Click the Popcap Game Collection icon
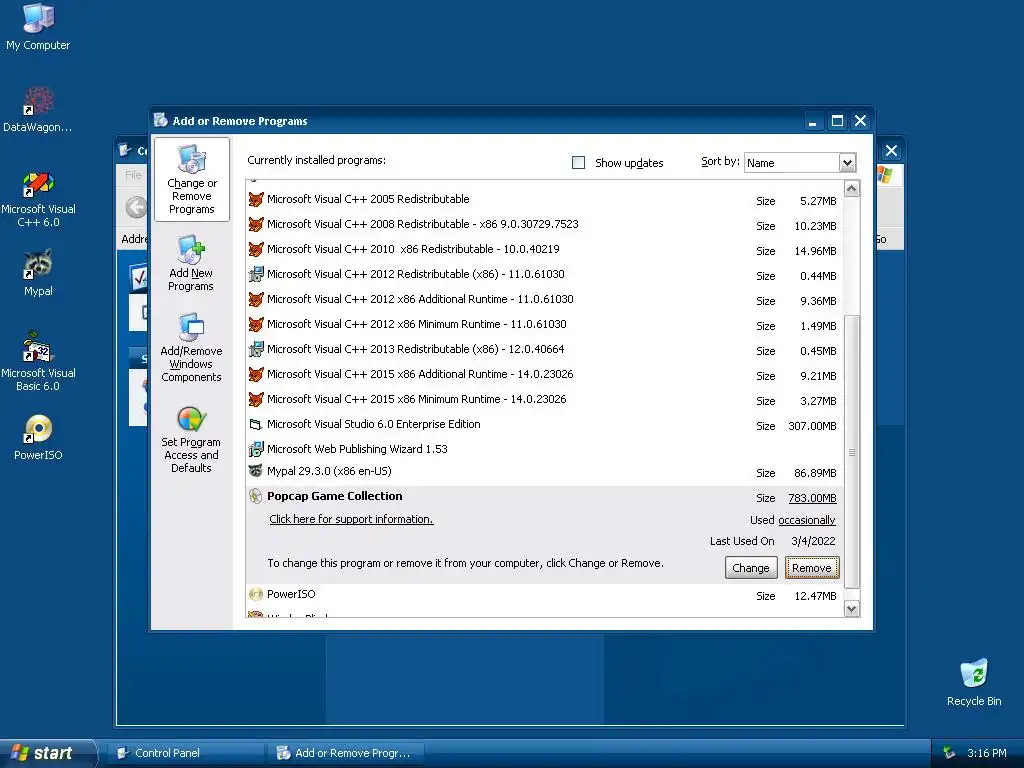1024x768 pixels. pos(256,496)
